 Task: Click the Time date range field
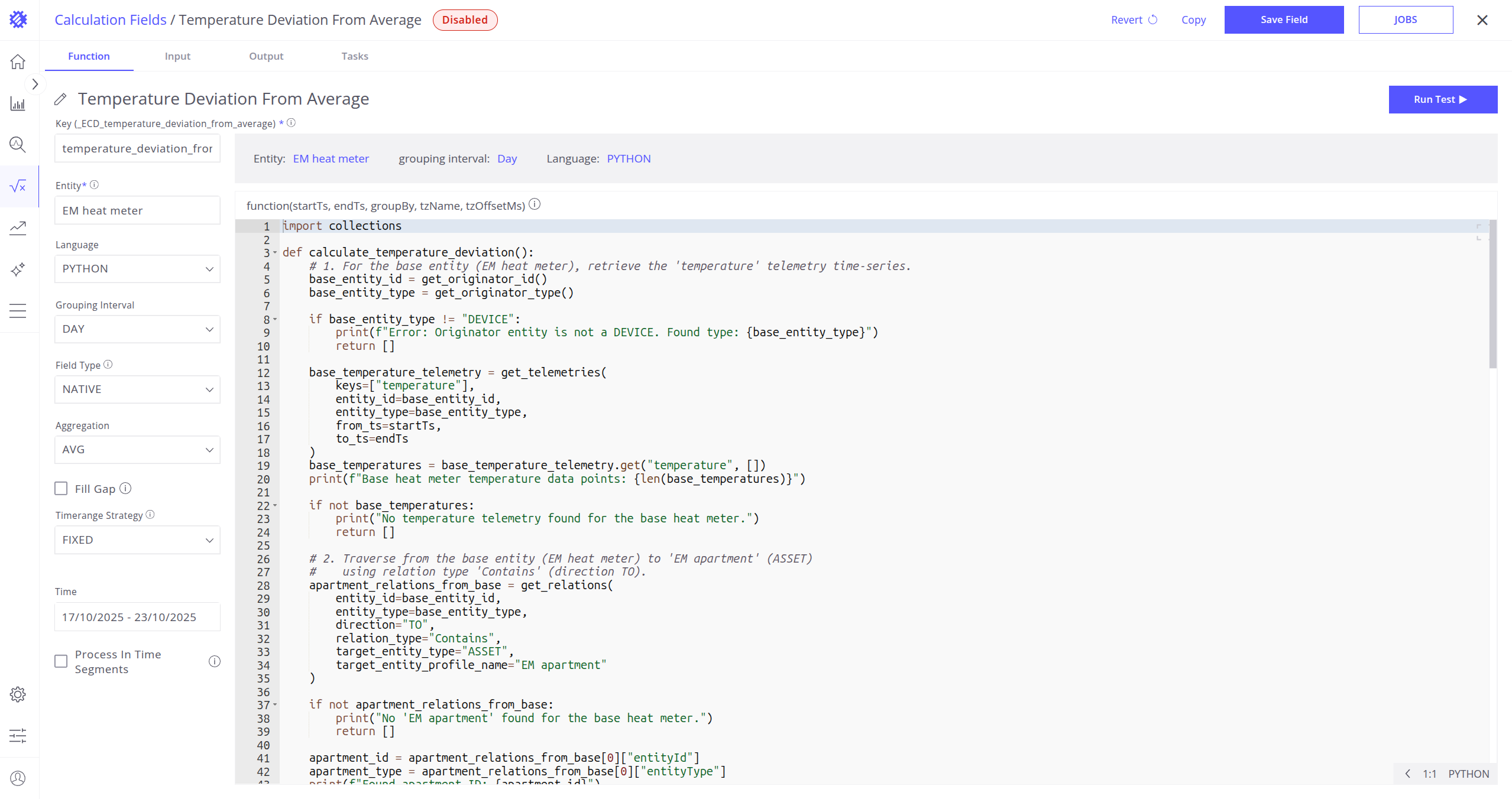click(137, 617)
